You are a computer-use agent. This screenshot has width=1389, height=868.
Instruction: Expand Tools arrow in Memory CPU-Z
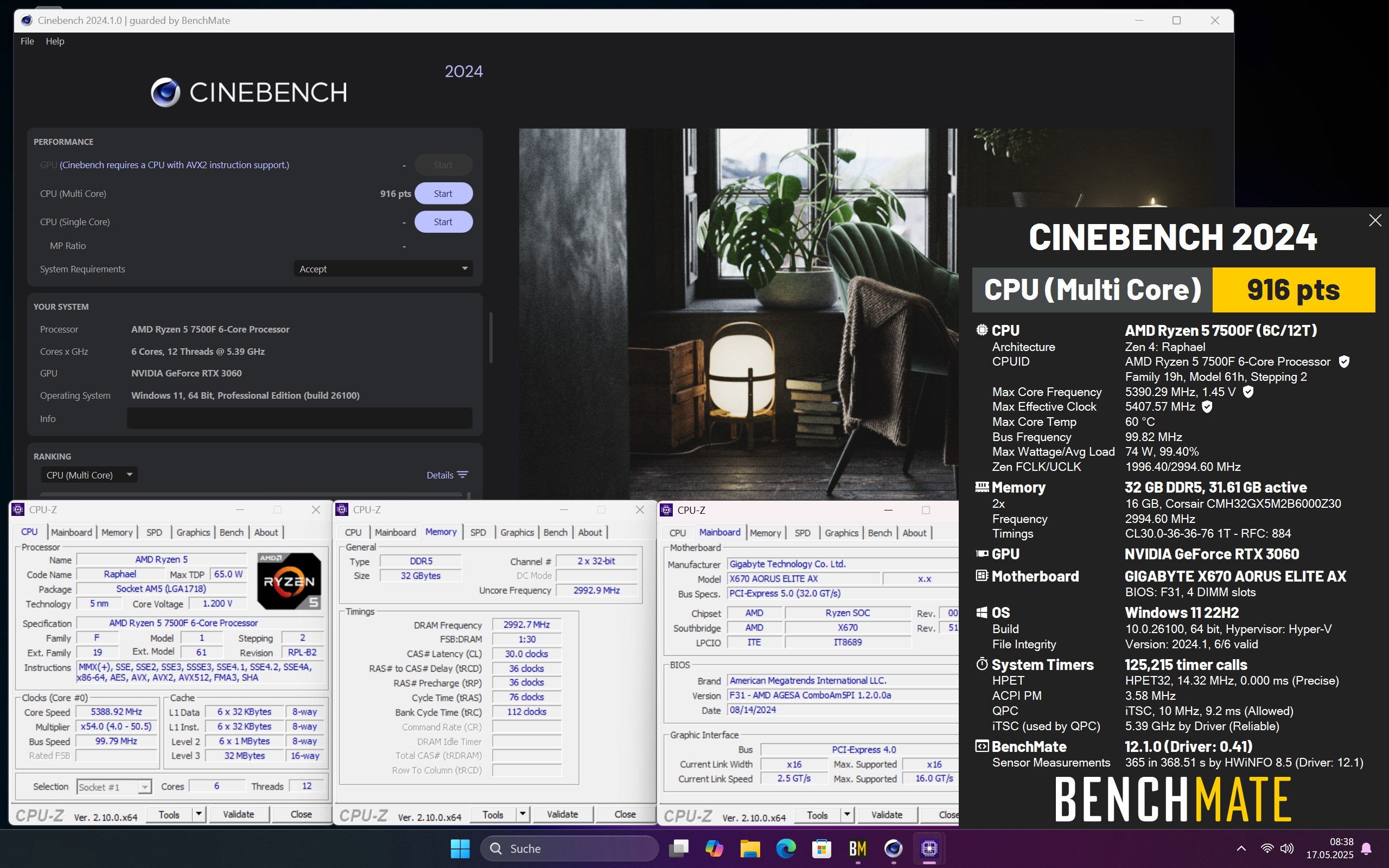coord(523,814)
